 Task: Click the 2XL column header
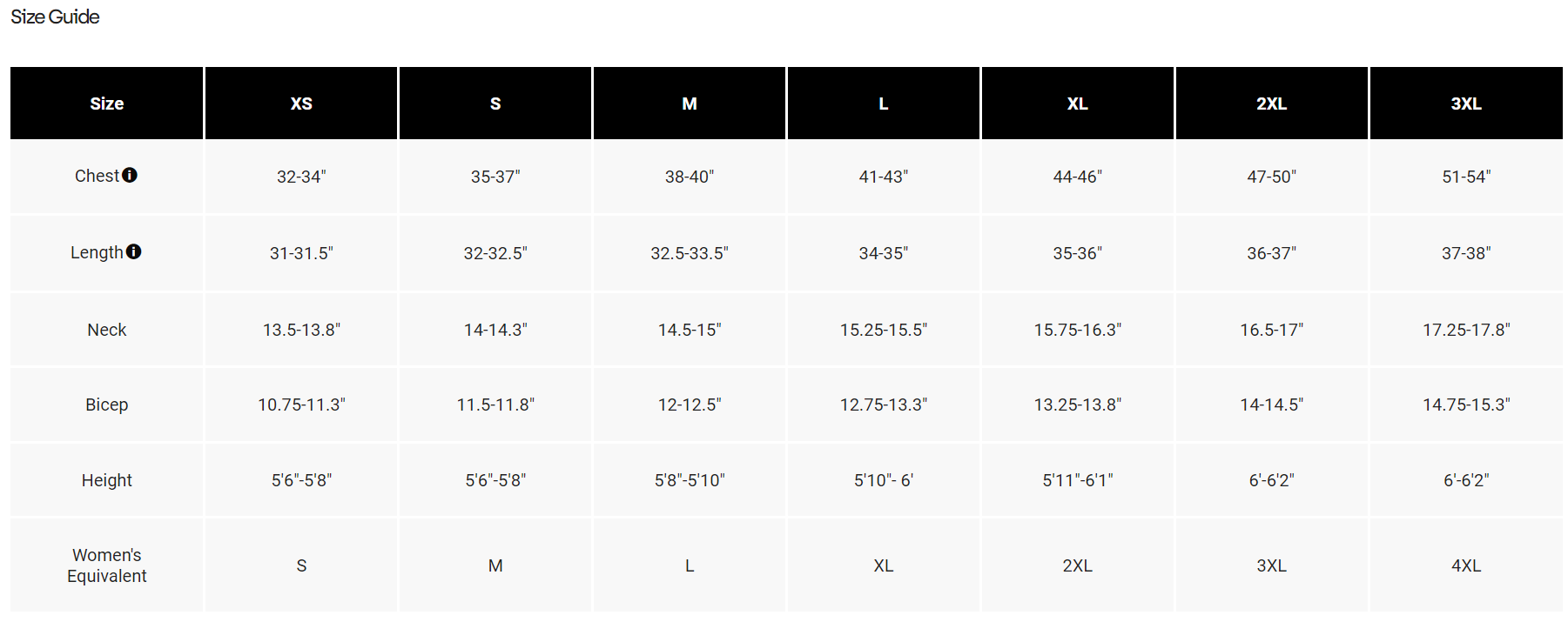pos(1271,104)
